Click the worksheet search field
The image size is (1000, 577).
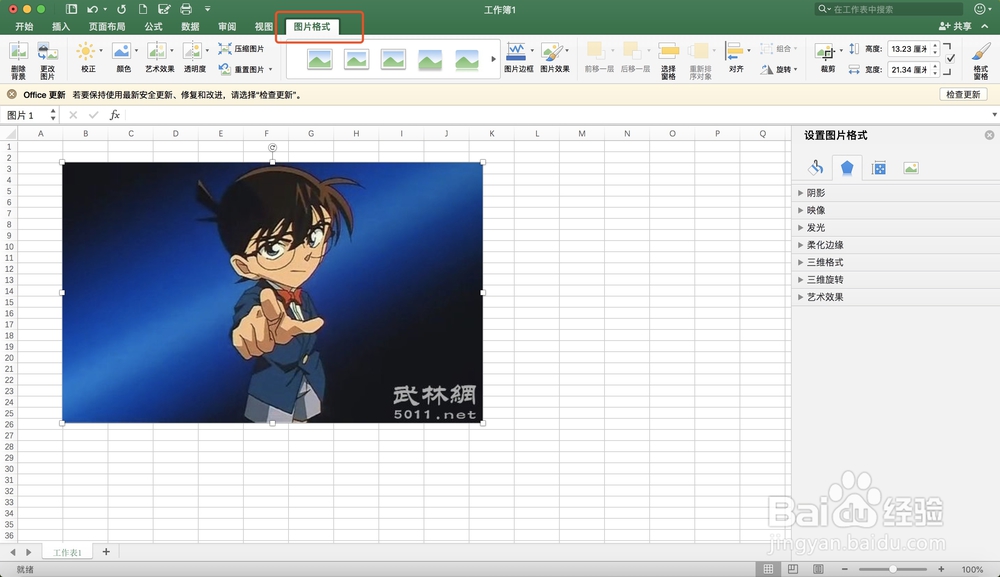[x=888, y=9]
